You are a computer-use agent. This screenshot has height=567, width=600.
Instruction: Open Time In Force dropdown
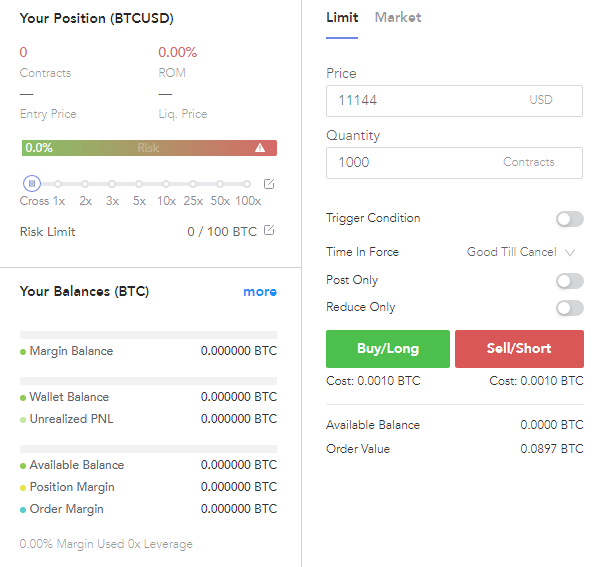coord(520,252)
